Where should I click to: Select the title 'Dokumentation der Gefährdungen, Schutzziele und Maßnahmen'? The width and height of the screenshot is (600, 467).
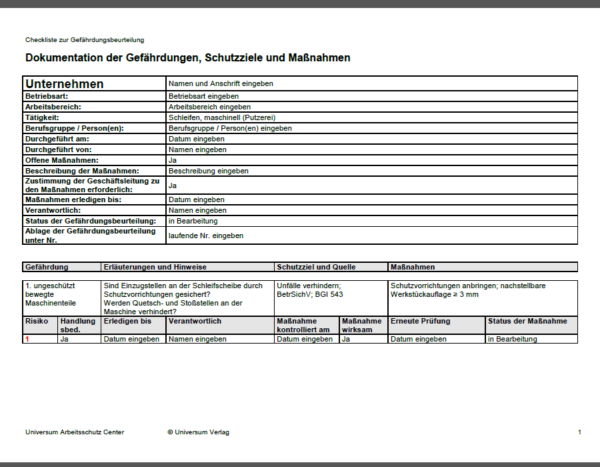pos(188,58)
